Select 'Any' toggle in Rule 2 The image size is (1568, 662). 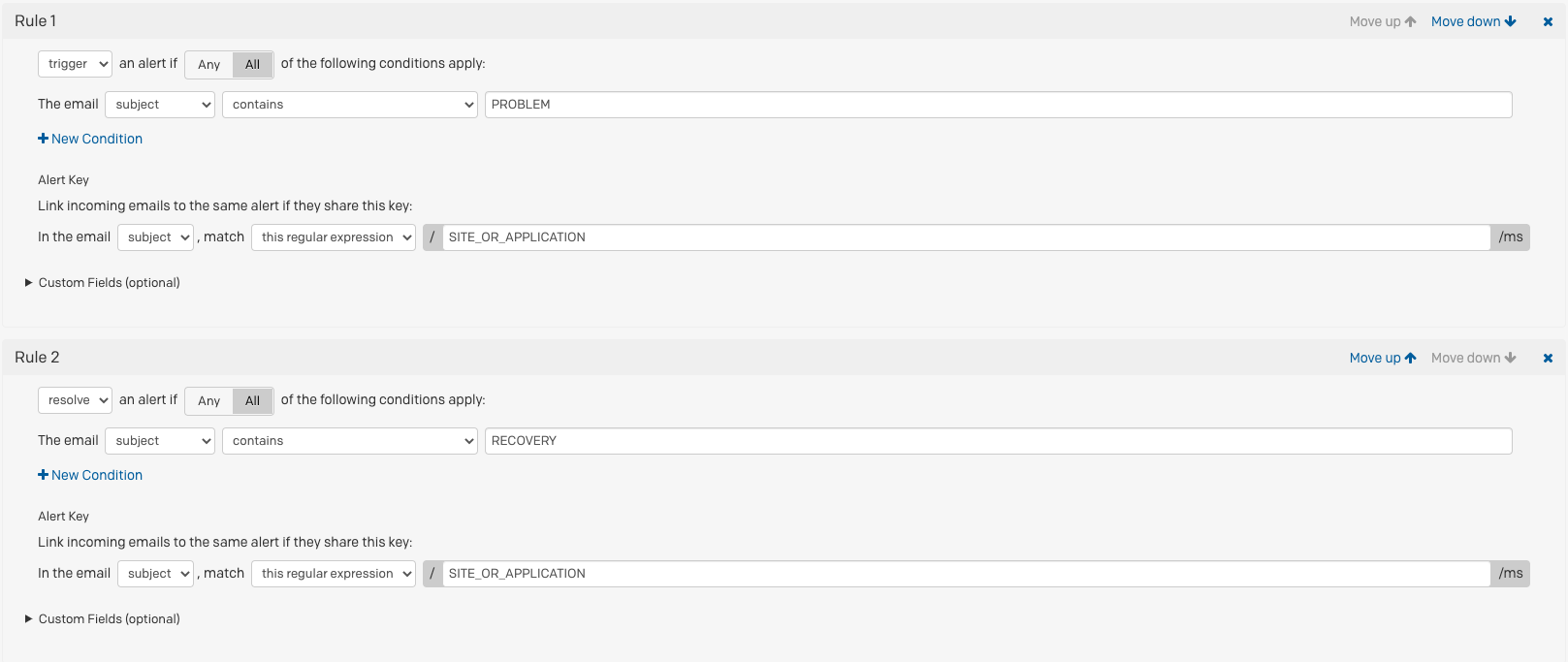209,400
